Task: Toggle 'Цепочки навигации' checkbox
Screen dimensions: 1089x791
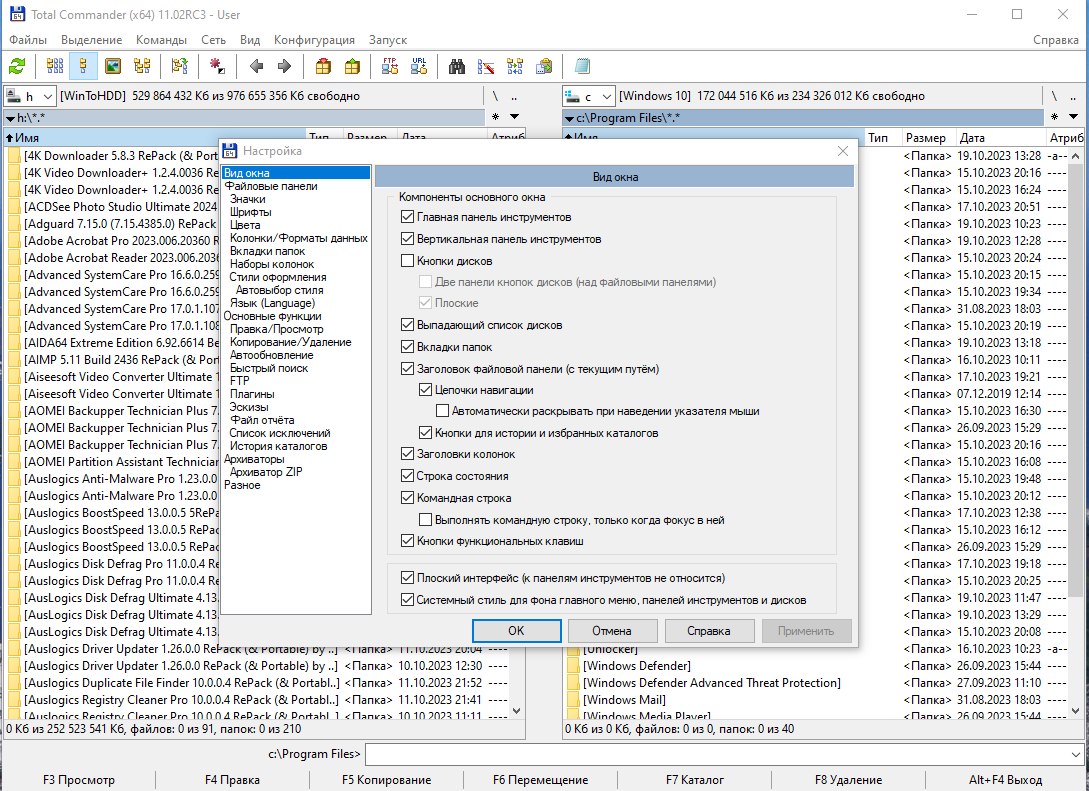Action: (x=426, y=390)
